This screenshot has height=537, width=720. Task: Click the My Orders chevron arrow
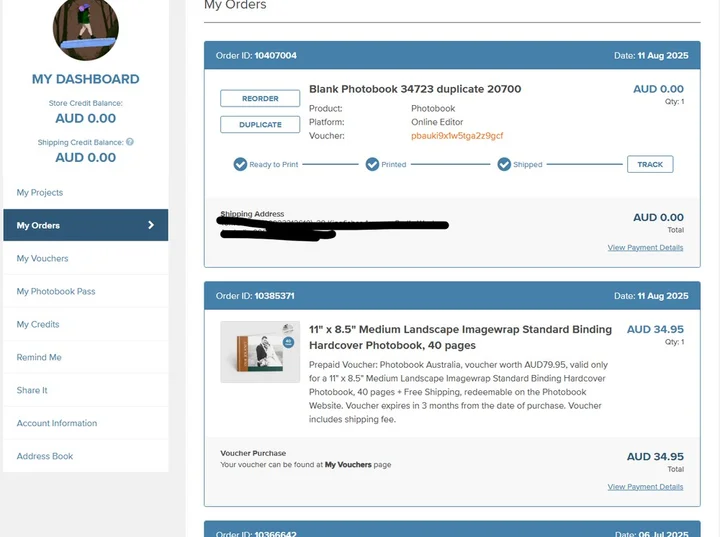coord(151,225)
